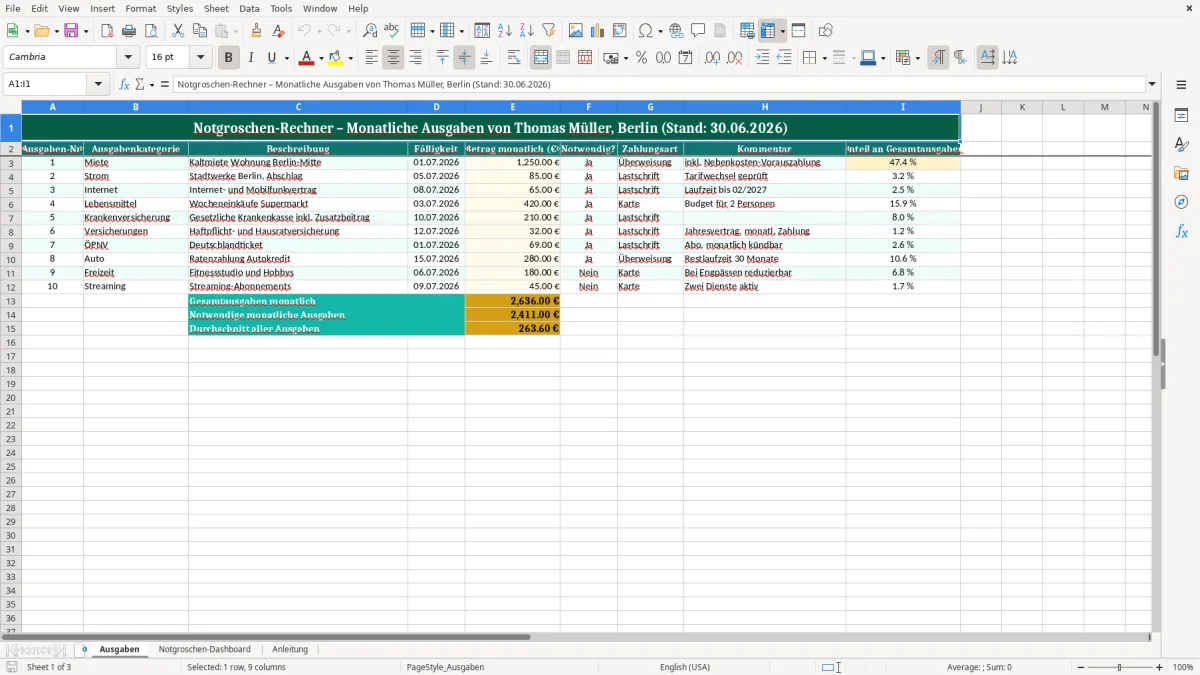Open the sidebar Navigator compass icon
Viewport: 1200px width, 675px height.
1181,202
